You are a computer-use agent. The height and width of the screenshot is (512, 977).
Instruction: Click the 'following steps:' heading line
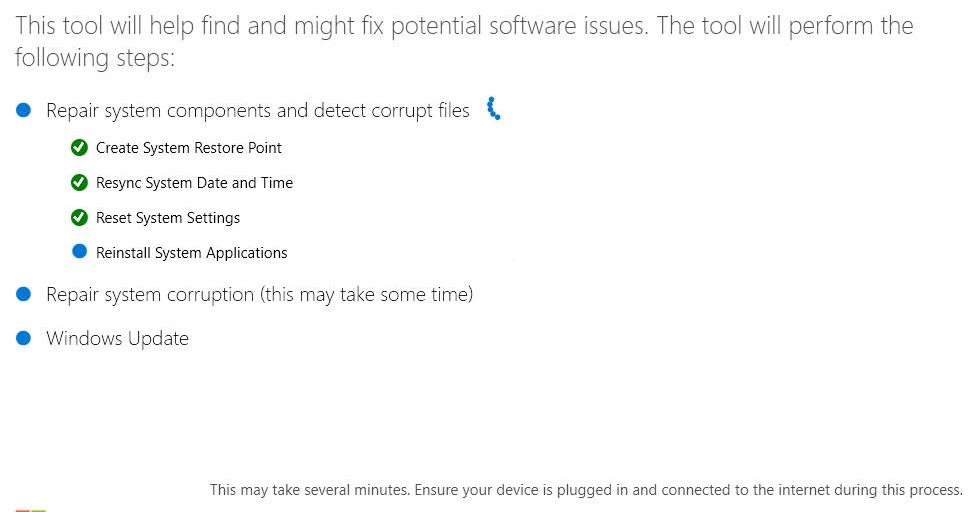tap(95, 58)
